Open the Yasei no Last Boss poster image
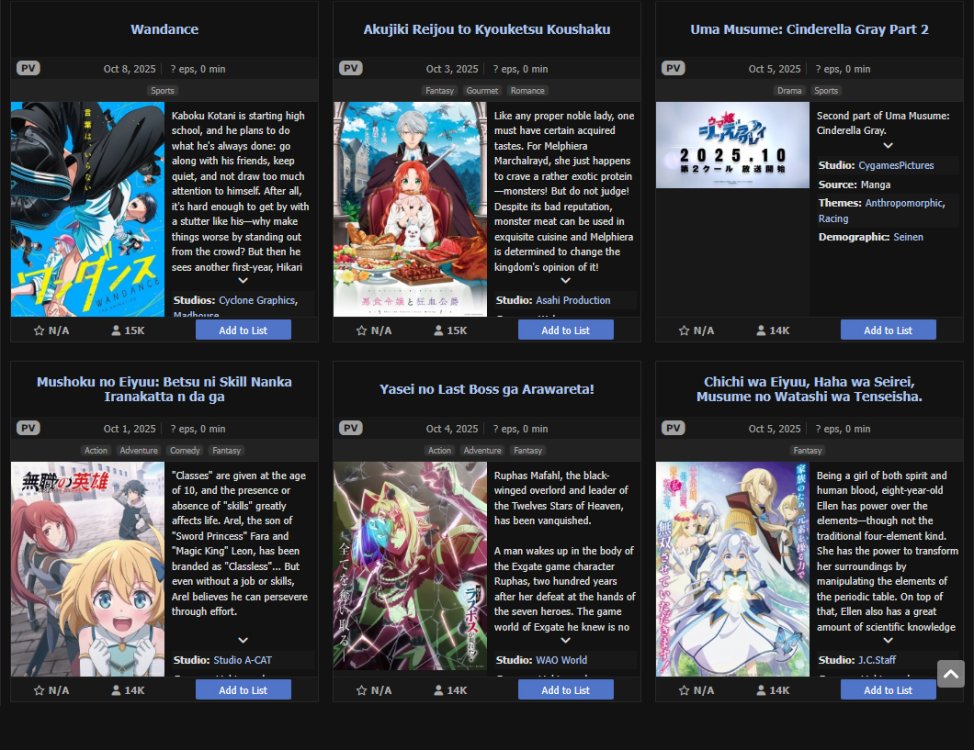 click(x=410, y=565)
